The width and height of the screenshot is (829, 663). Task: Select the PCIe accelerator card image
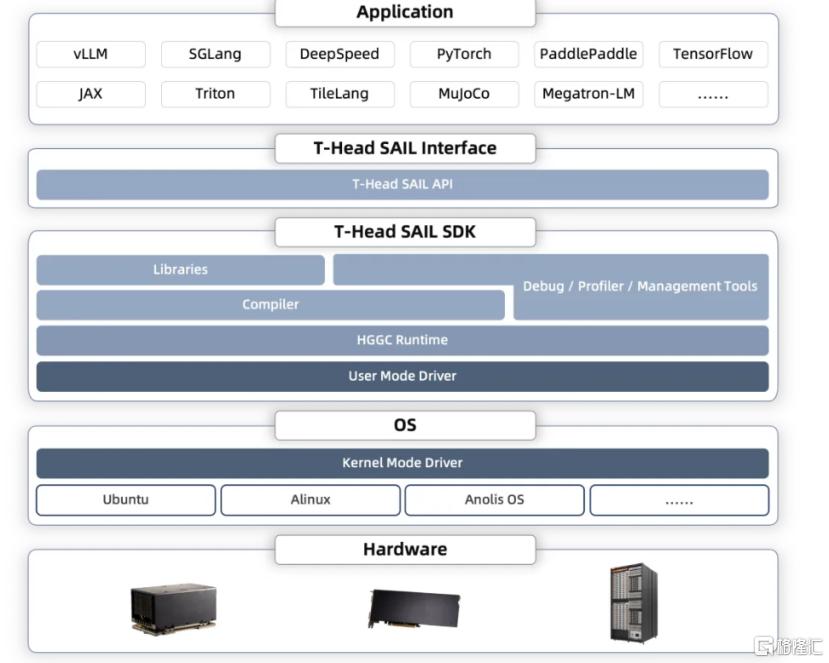click(414, 609)
